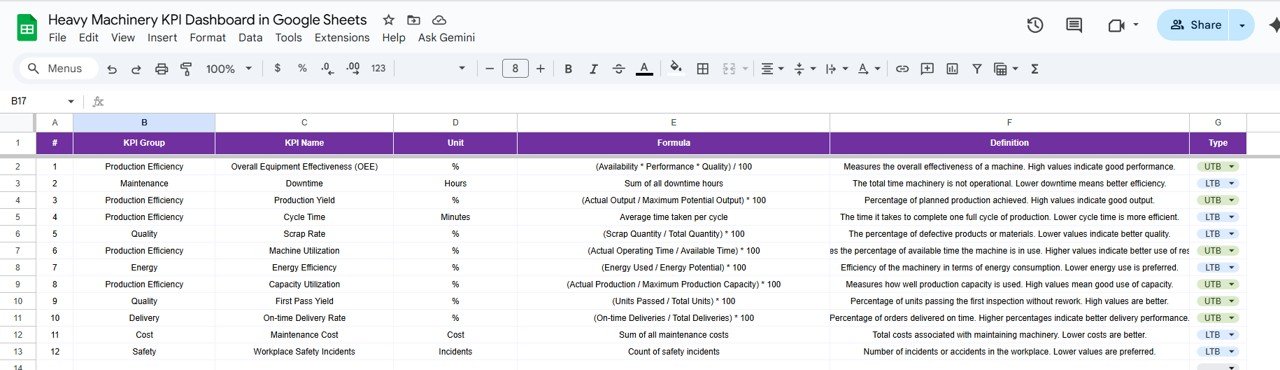
Task: Toggle bold formatting
Action: (568, 69)
